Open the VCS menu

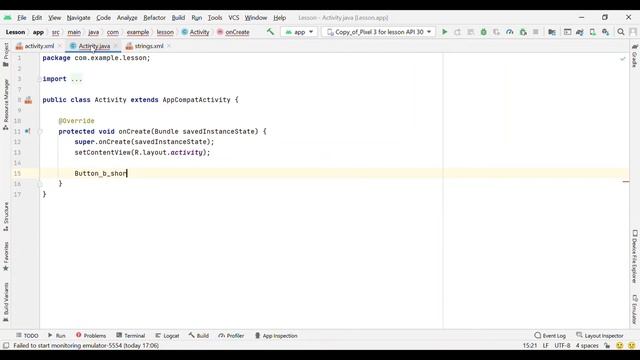pos(233,18)
